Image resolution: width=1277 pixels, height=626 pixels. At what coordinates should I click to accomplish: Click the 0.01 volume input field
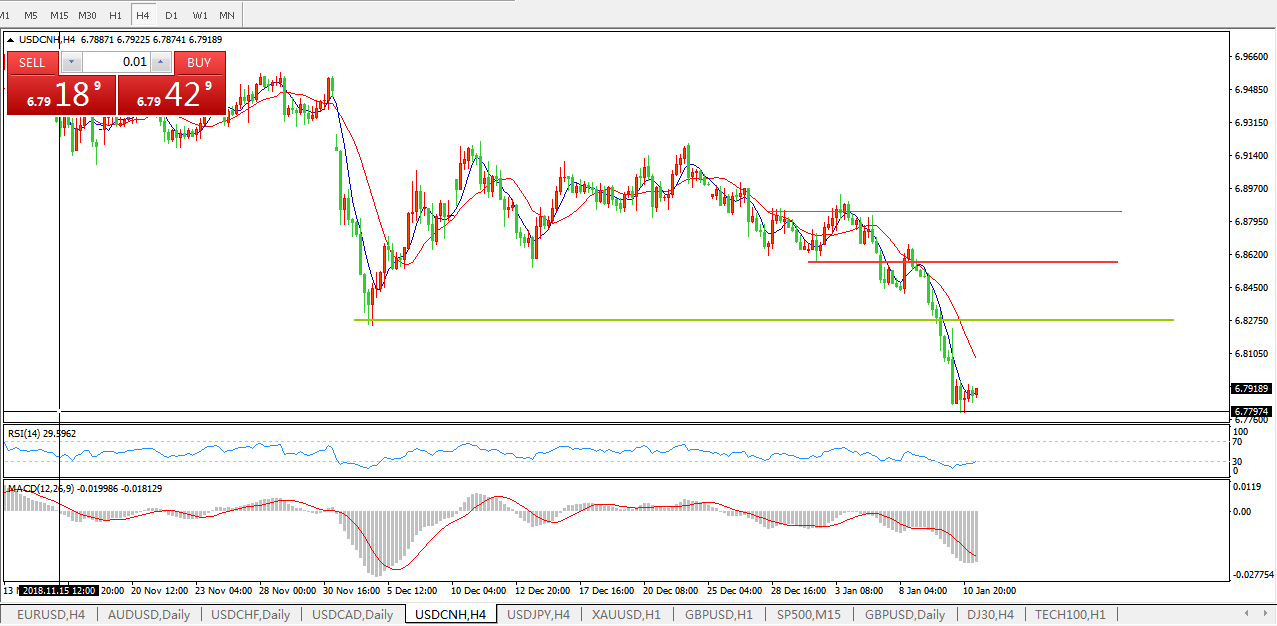[115, 62]
